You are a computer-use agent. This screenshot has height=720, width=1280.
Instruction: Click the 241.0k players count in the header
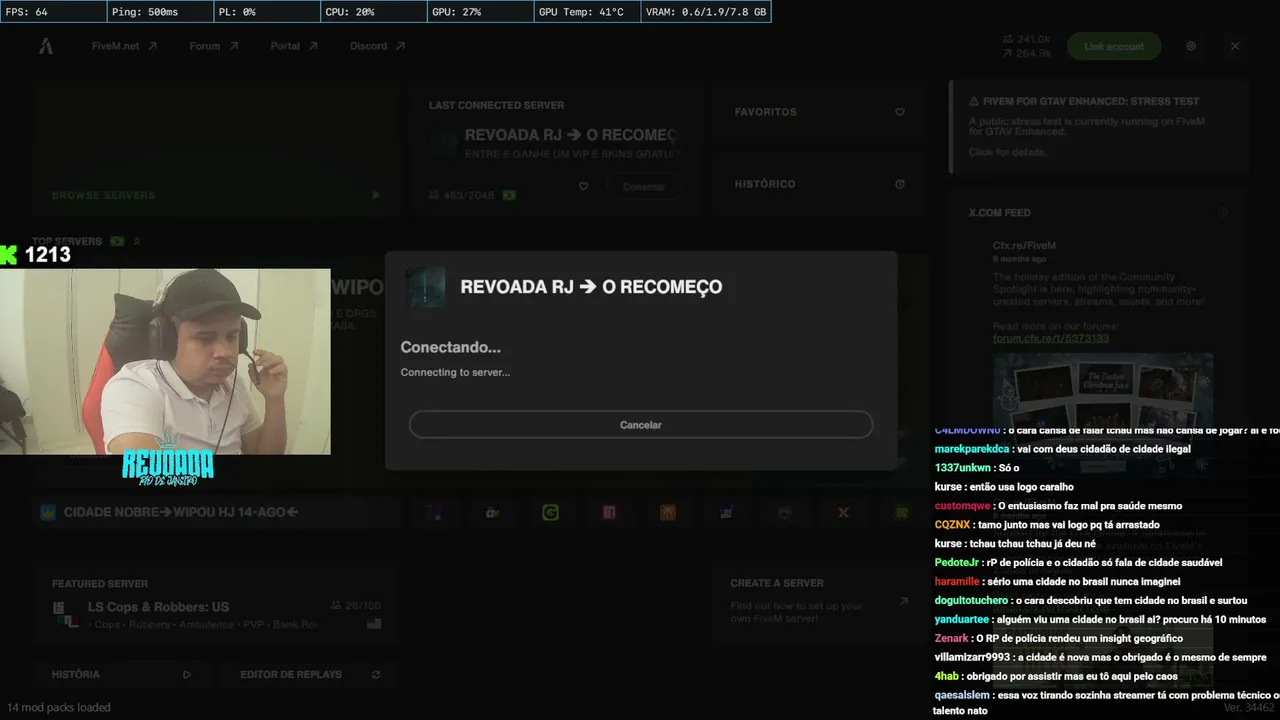tap(1026, 39)
